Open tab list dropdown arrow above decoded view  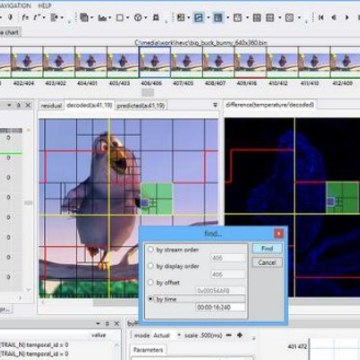pos(215,105)
